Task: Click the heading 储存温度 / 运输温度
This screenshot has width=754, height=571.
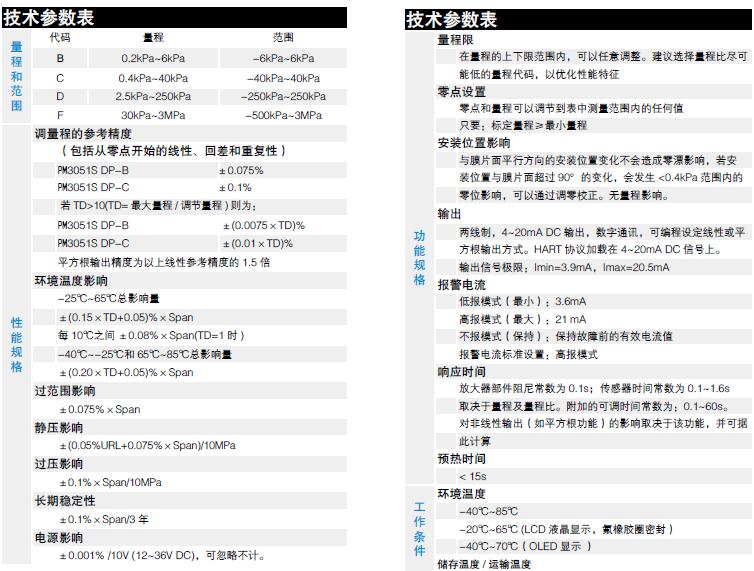Action: 484,564
